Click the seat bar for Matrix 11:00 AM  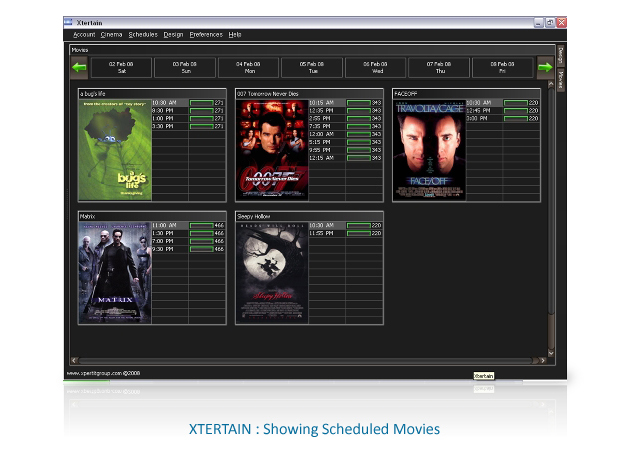tap(202, 225)
